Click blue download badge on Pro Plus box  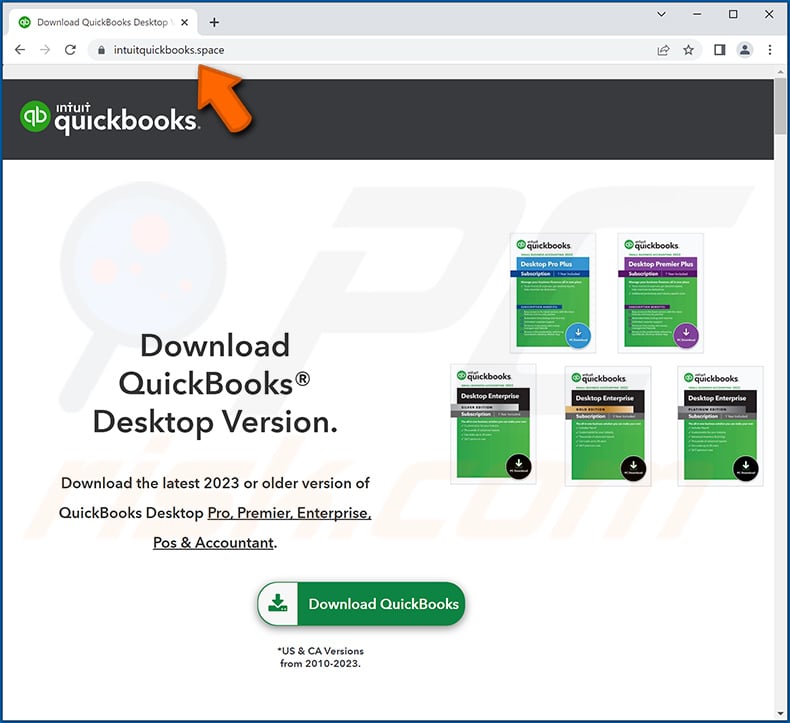point(578,335)
